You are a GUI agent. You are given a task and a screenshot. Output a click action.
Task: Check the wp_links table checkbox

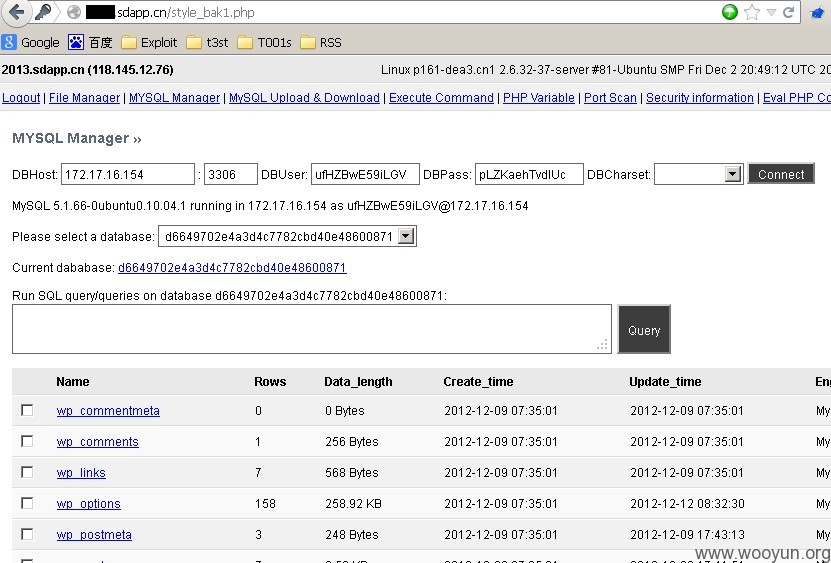click(x=27, y=472)
